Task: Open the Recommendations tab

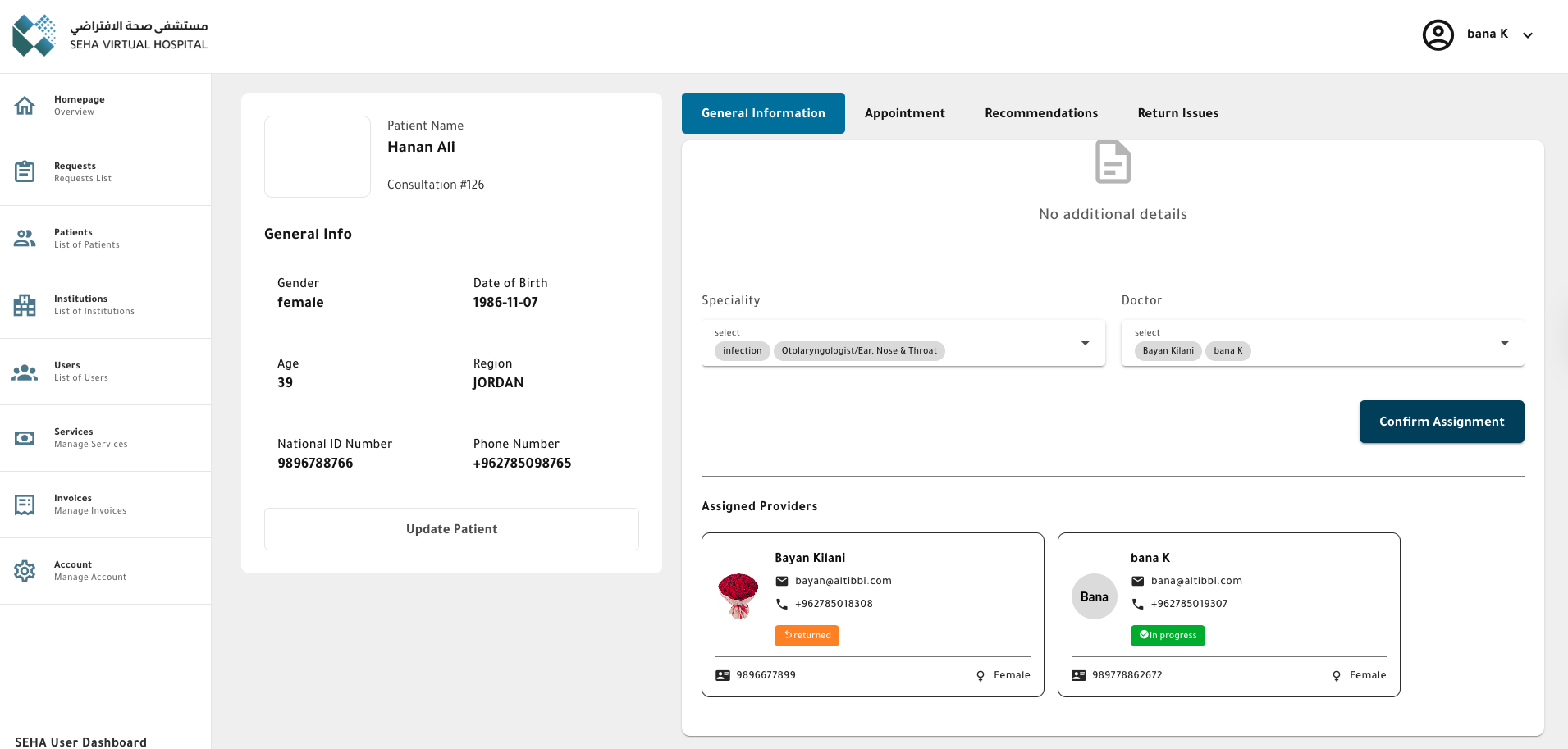Action: (1040, 113)
